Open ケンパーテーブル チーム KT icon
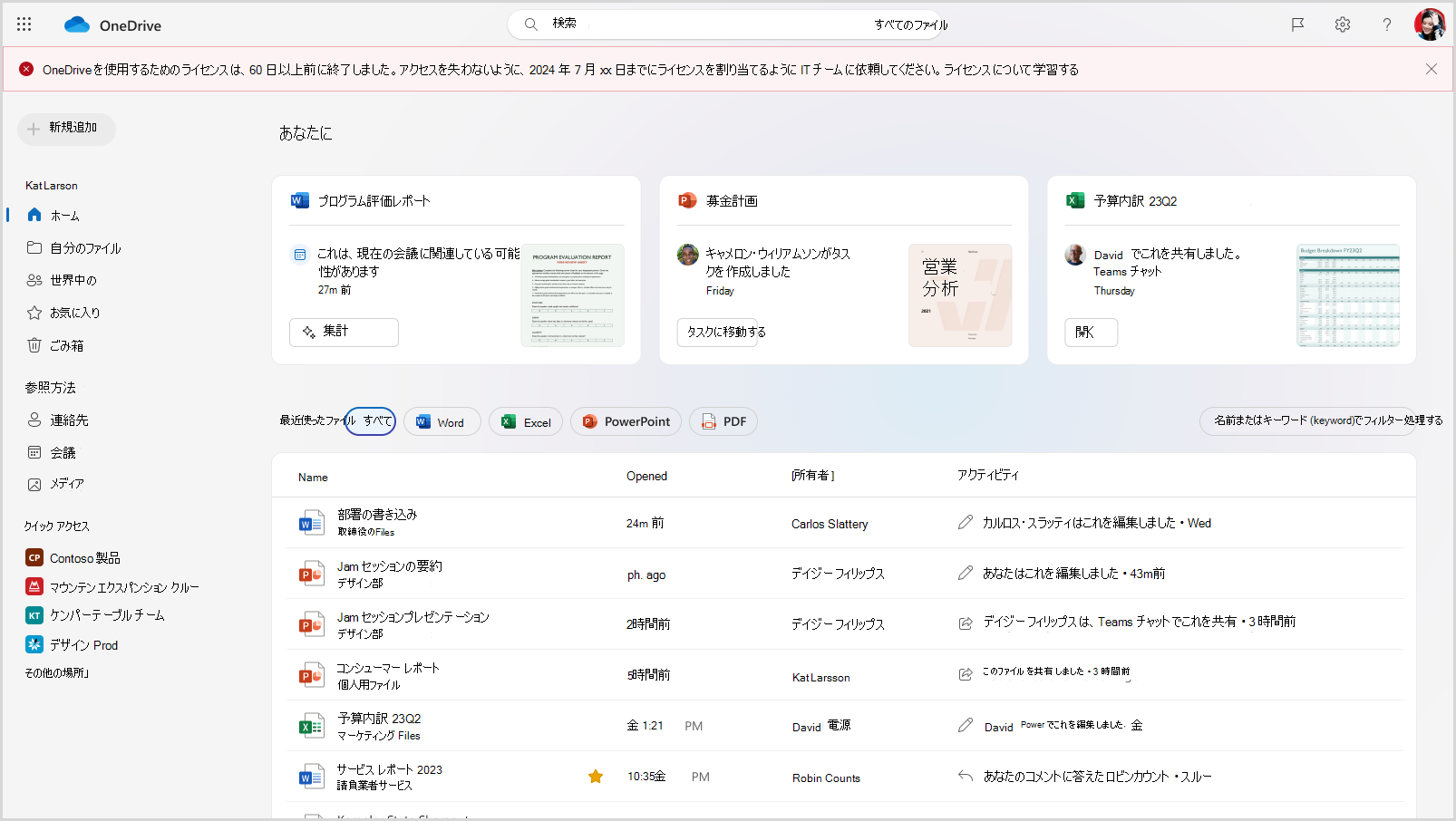The width and height of the screenshot is (1456, 821). coord(34,615)
